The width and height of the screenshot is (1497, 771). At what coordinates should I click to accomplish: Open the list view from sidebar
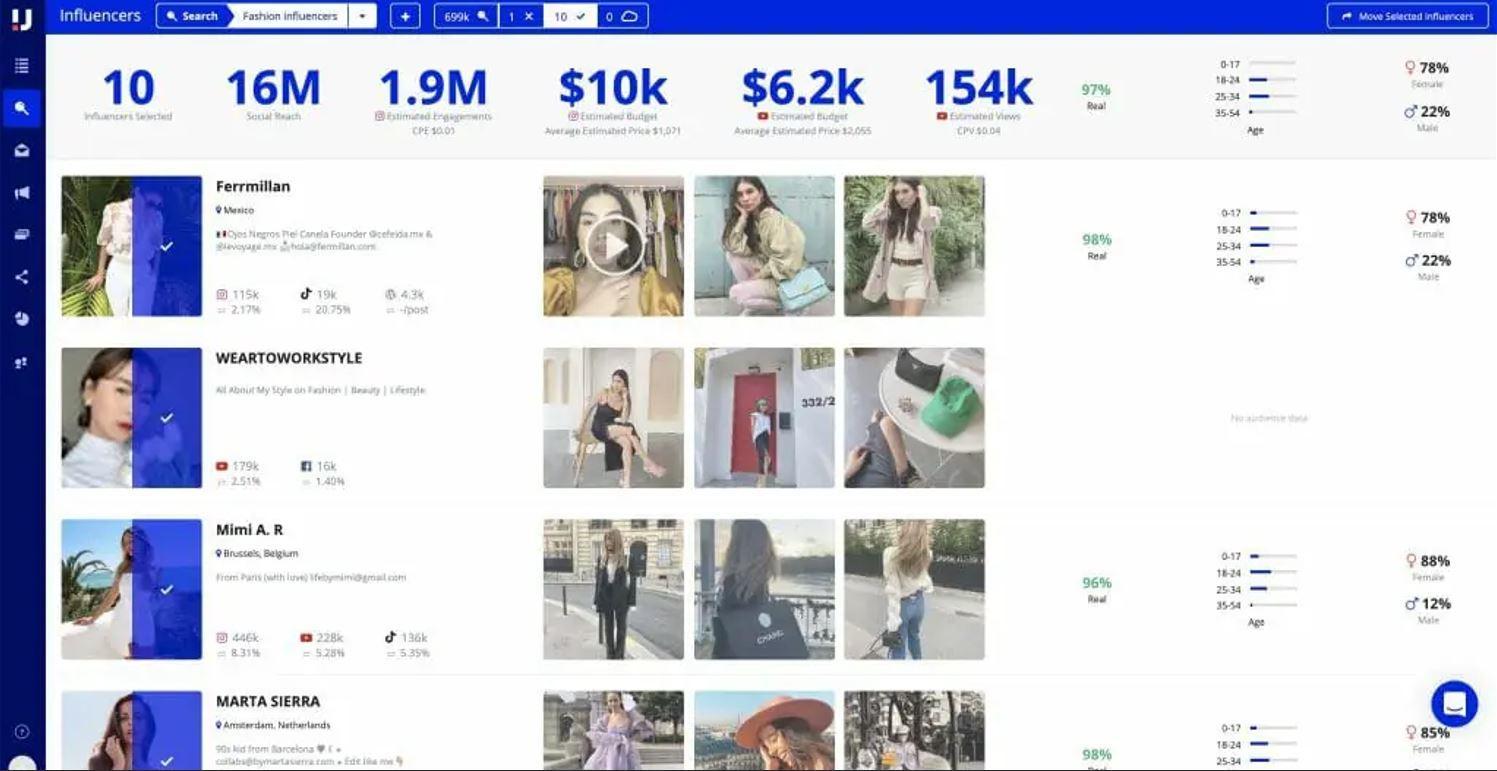pyautogui.click(x=22, y=66)
